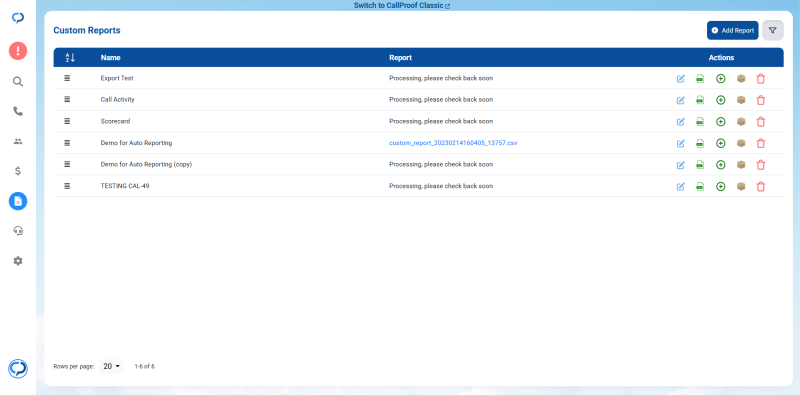The width and height of the screenshot is (800, 396).
Task: Click Scorecard's Processing status text
Action: (x=441, y=121)
